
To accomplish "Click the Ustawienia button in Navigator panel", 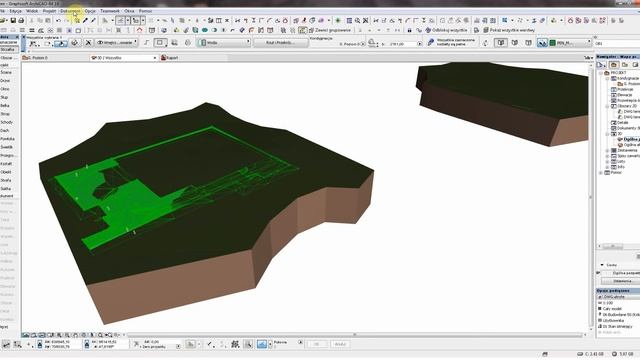I will pyautogui.click(x=622, y=281).
